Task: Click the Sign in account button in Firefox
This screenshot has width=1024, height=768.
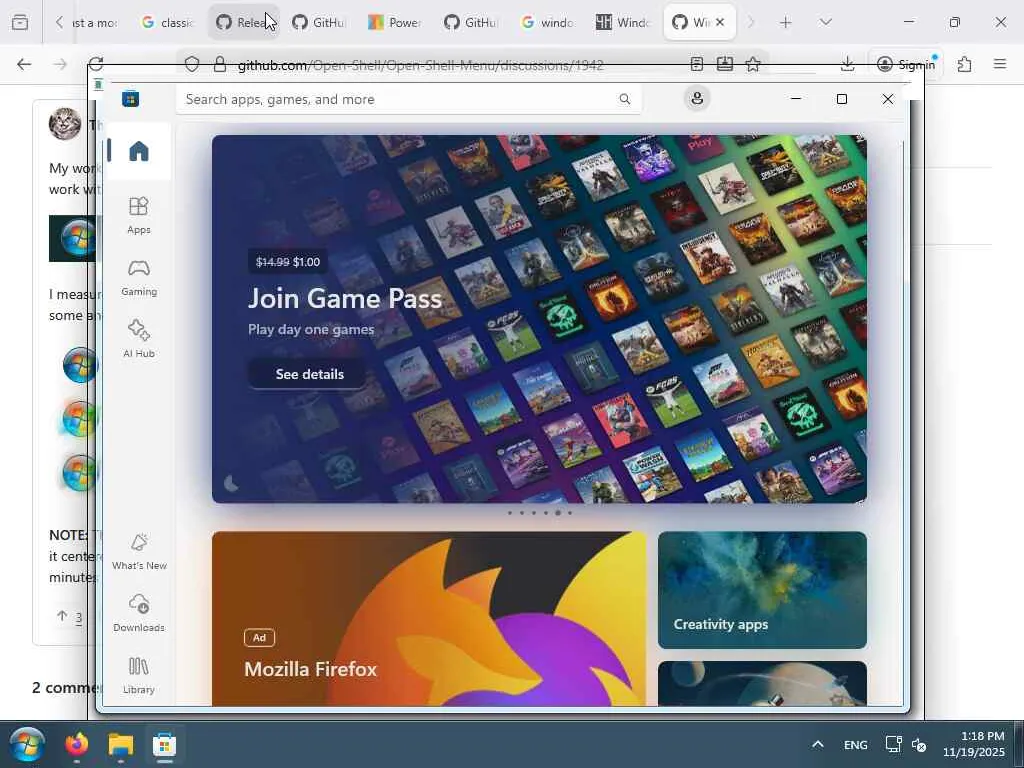Action: (906, 64)
